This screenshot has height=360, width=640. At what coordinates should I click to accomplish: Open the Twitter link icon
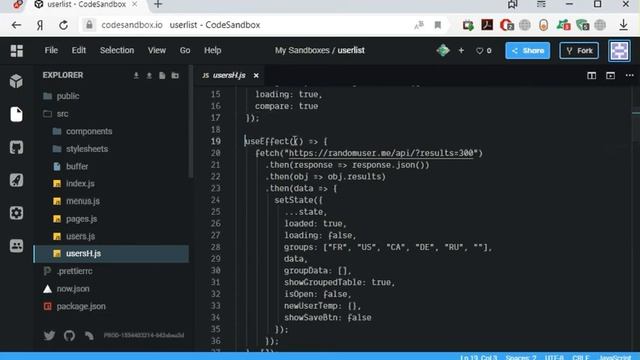(49, 336)
